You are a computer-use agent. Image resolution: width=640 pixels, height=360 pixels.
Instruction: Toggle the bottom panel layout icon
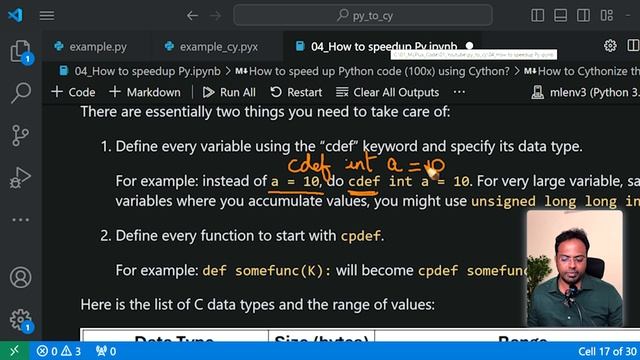point(560,16)
